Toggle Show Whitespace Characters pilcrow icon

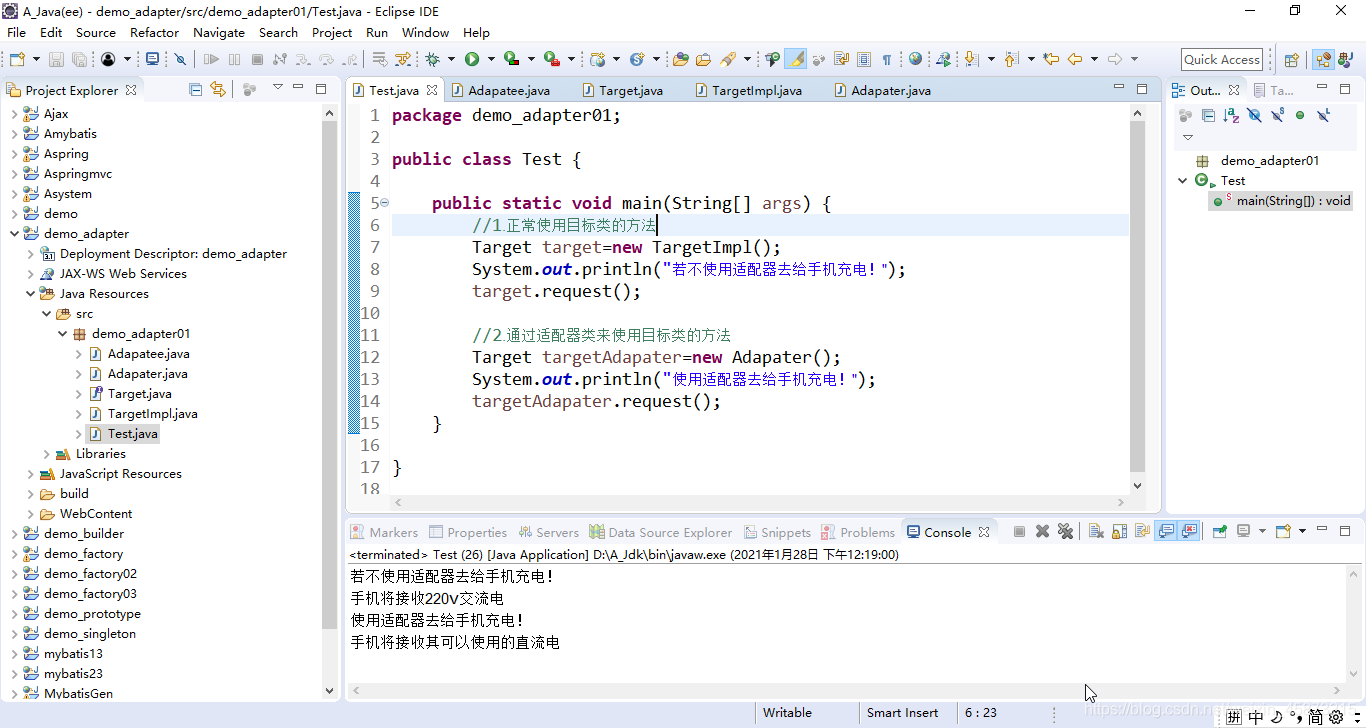click(x=887, y=59)
